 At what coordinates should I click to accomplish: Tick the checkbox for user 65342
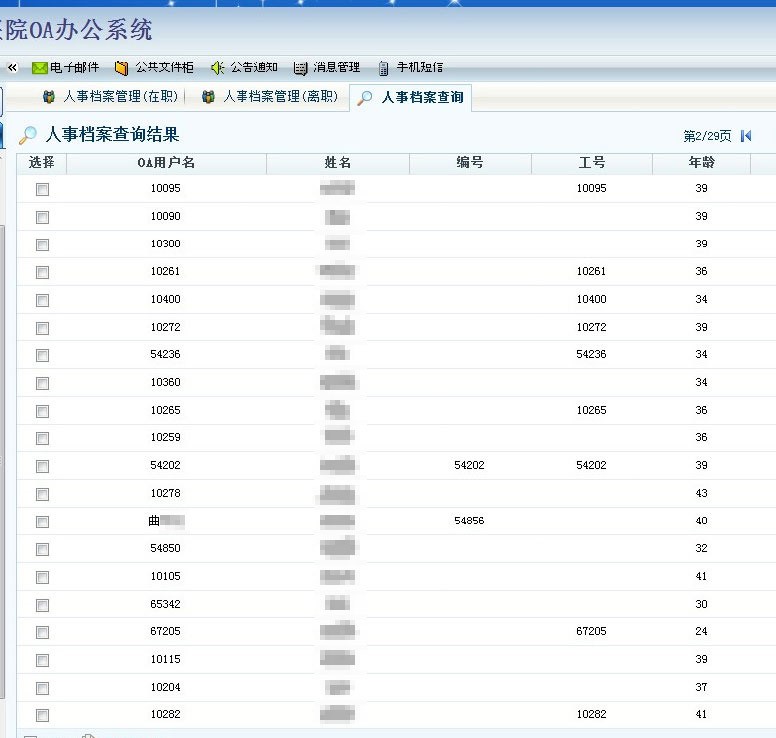tap(43, 605)
